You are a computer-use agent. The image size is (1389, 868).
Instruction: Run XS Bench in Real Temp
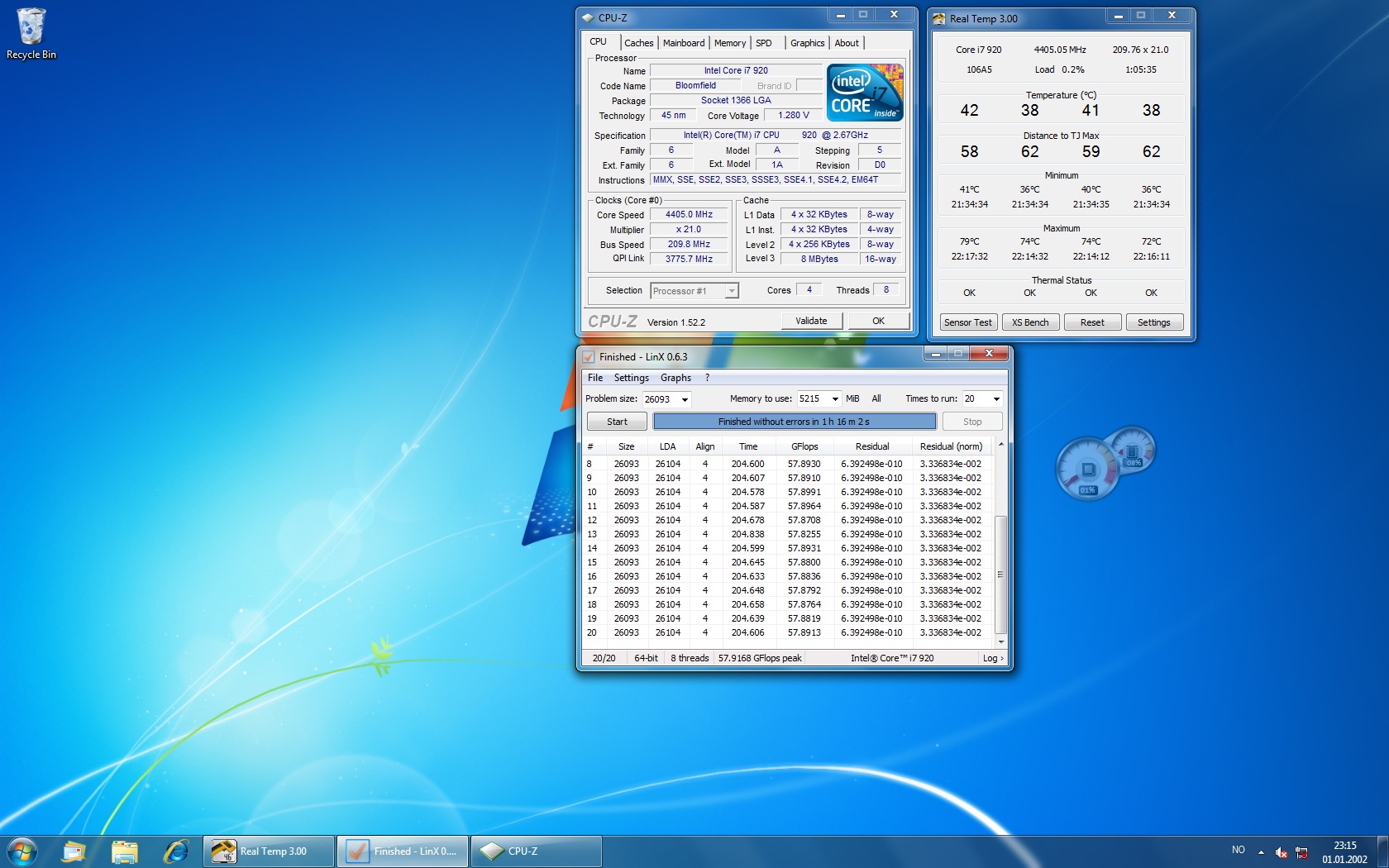[x=1030, y=322]
